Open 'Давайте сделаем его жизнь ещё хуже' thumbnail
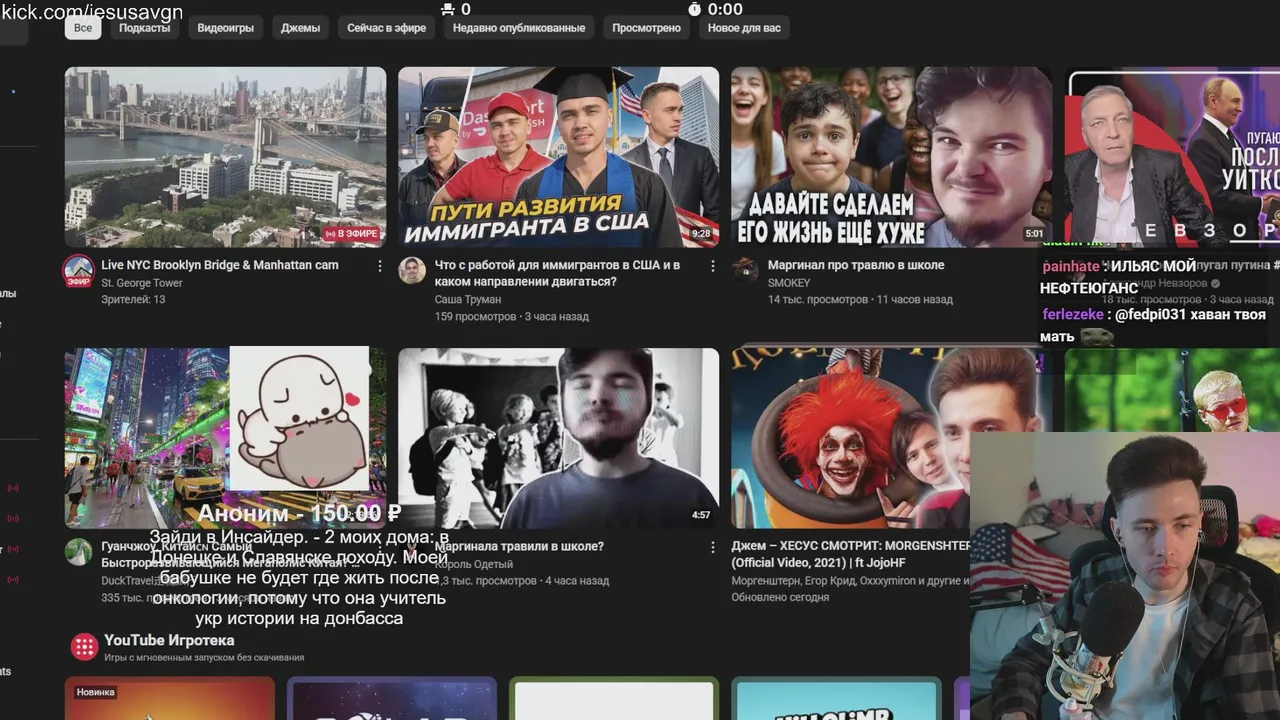The width and height of the screenshot is (1280, 720). click(x=891, y=157)
